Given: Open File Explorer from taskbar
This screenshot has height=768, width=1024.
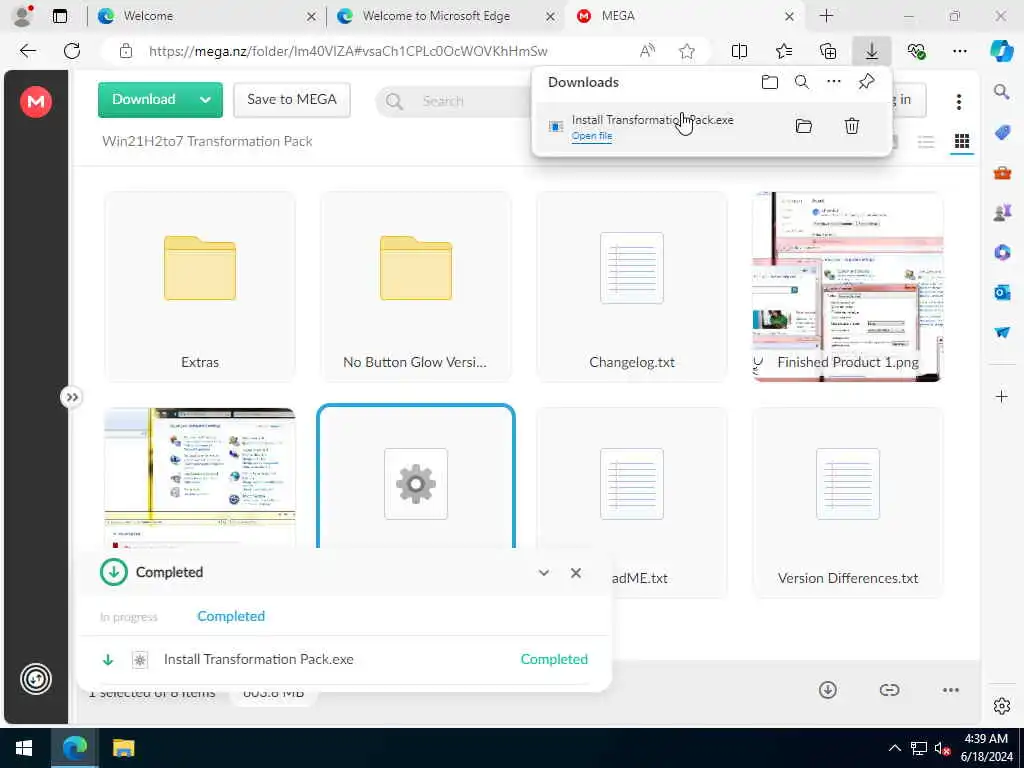Looking at the screenshot, I should click(123, 748).
